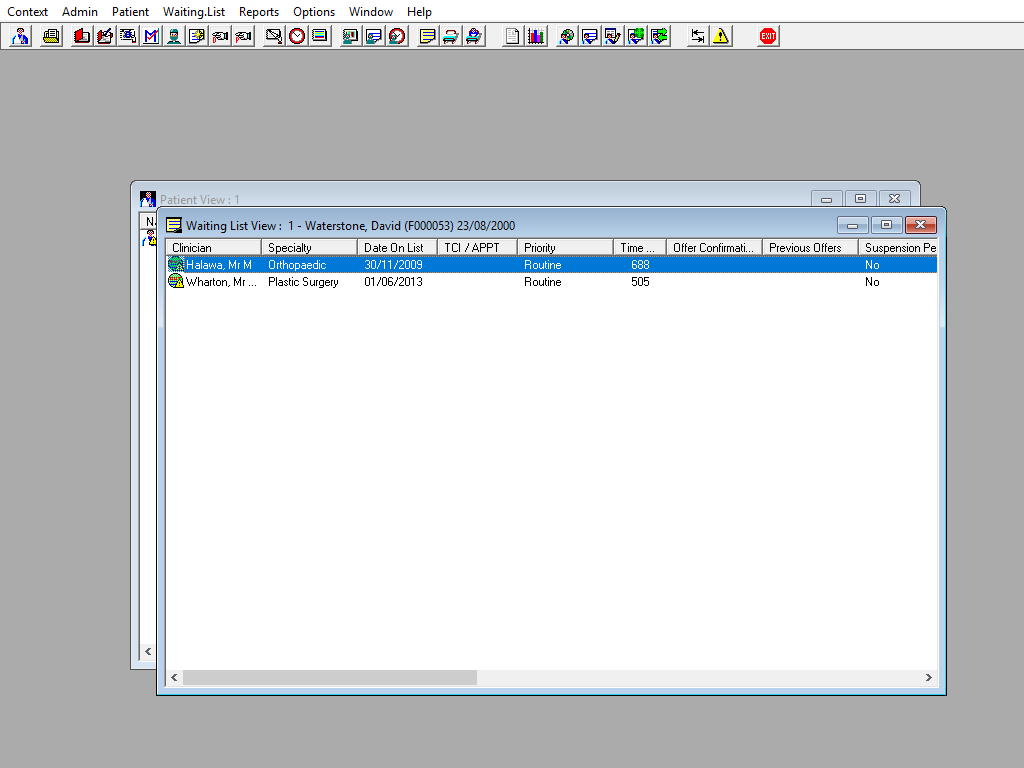1024x768 pixels.
Task: Click the red clock toolbar icon
Action: tap(297, 36)
